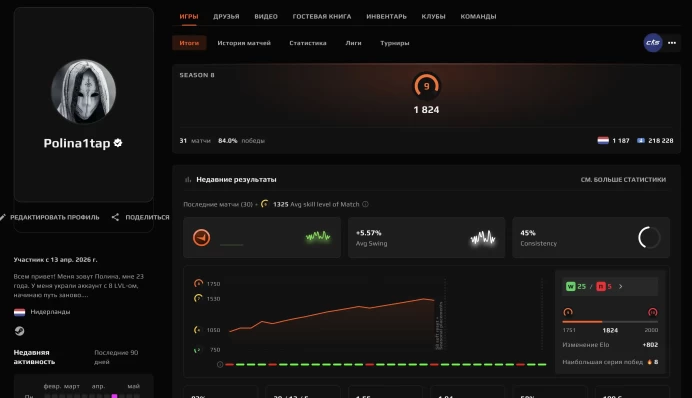
Task: Select the Итоги sub-tab
Action: [189, 43]
